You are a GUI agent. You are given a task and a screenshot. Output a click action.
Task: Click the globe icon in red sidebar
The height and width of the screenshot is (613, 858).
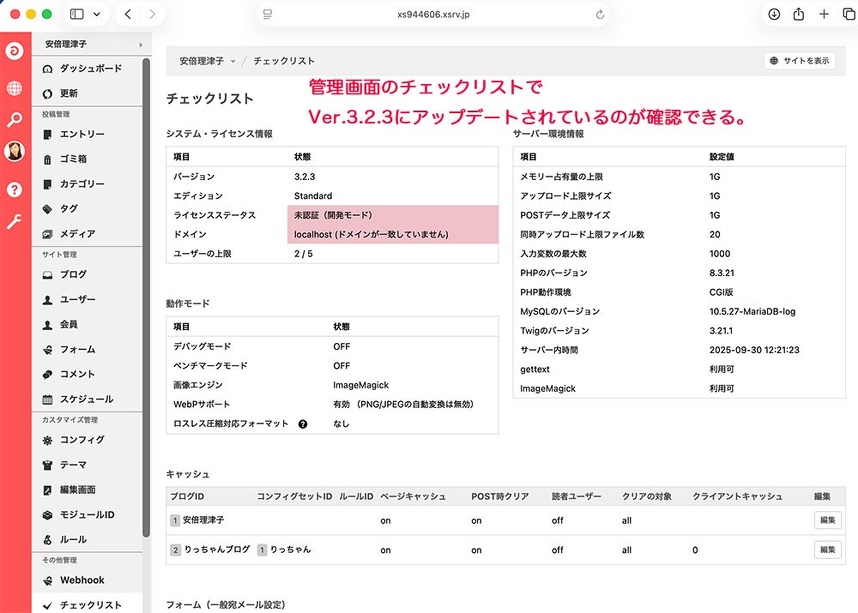[14, 88]
